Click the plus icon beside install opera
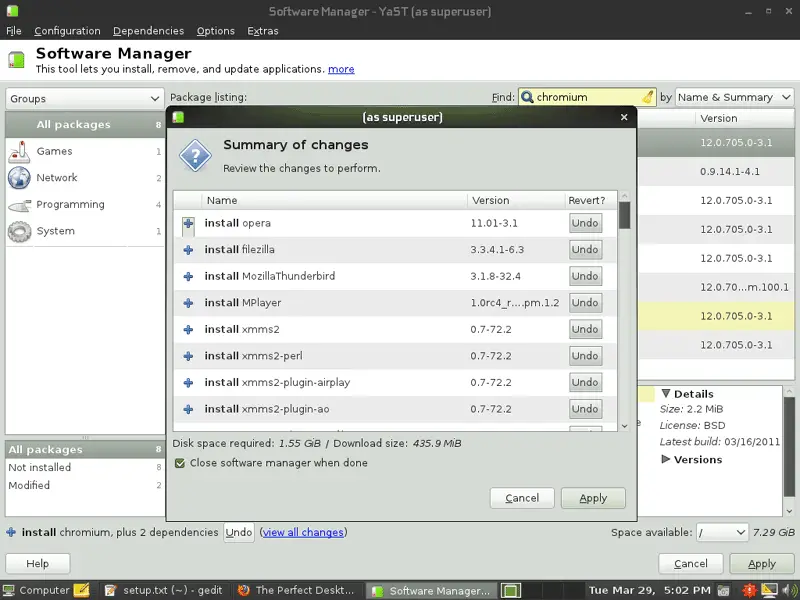The image size is (800, 600). [188, 223]
